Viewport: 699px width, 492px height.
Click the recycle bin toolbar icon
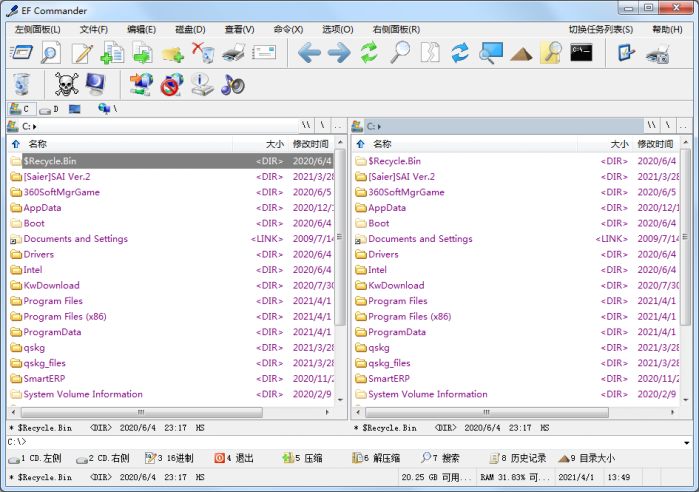(21, 84)
